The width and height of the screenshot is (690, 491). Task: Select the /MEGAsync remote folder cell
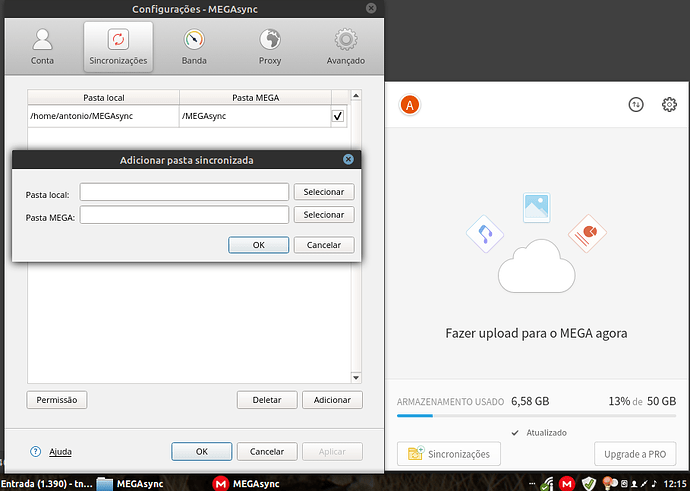255,116
